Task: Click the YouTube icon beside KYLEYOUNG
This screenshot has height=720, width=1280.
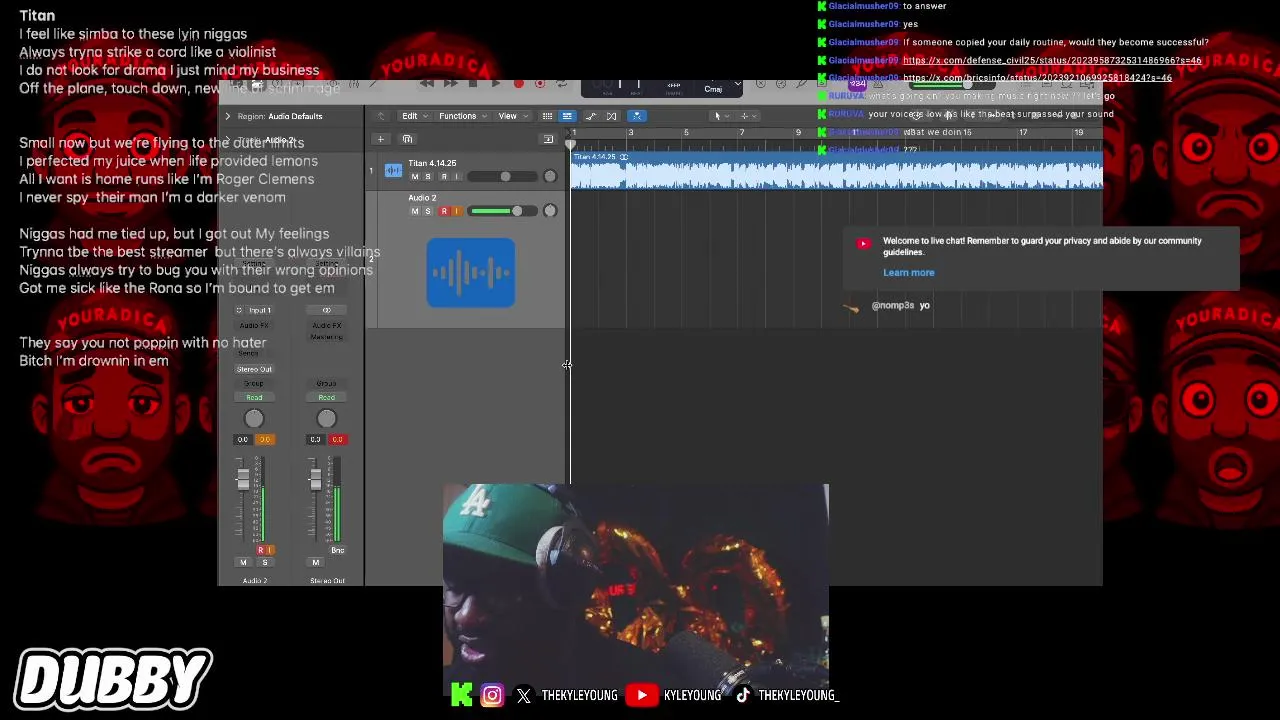Action: pyautogui.click(x=641, y=695)
